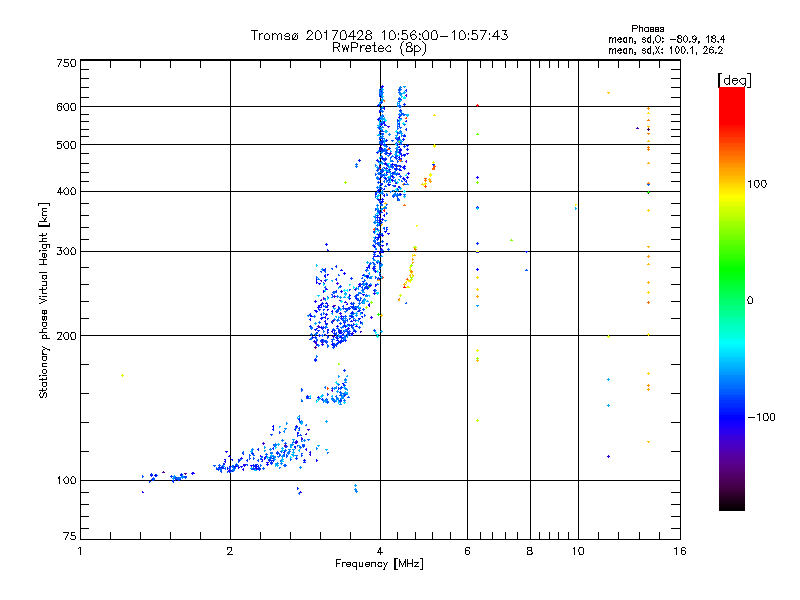Click the '[deg]' colorbar unit label
The height and width of the screenshot is (600, 800).
tap(734, 80)
